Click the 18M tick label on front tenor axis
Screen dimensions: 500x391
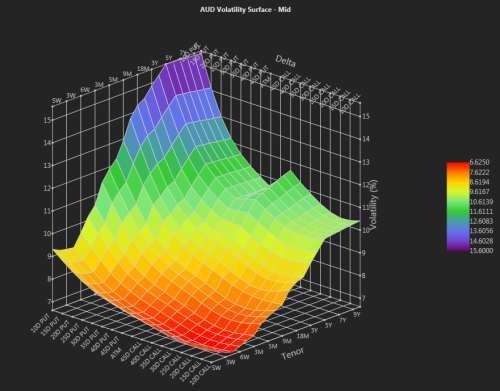[x=303, y=336]
